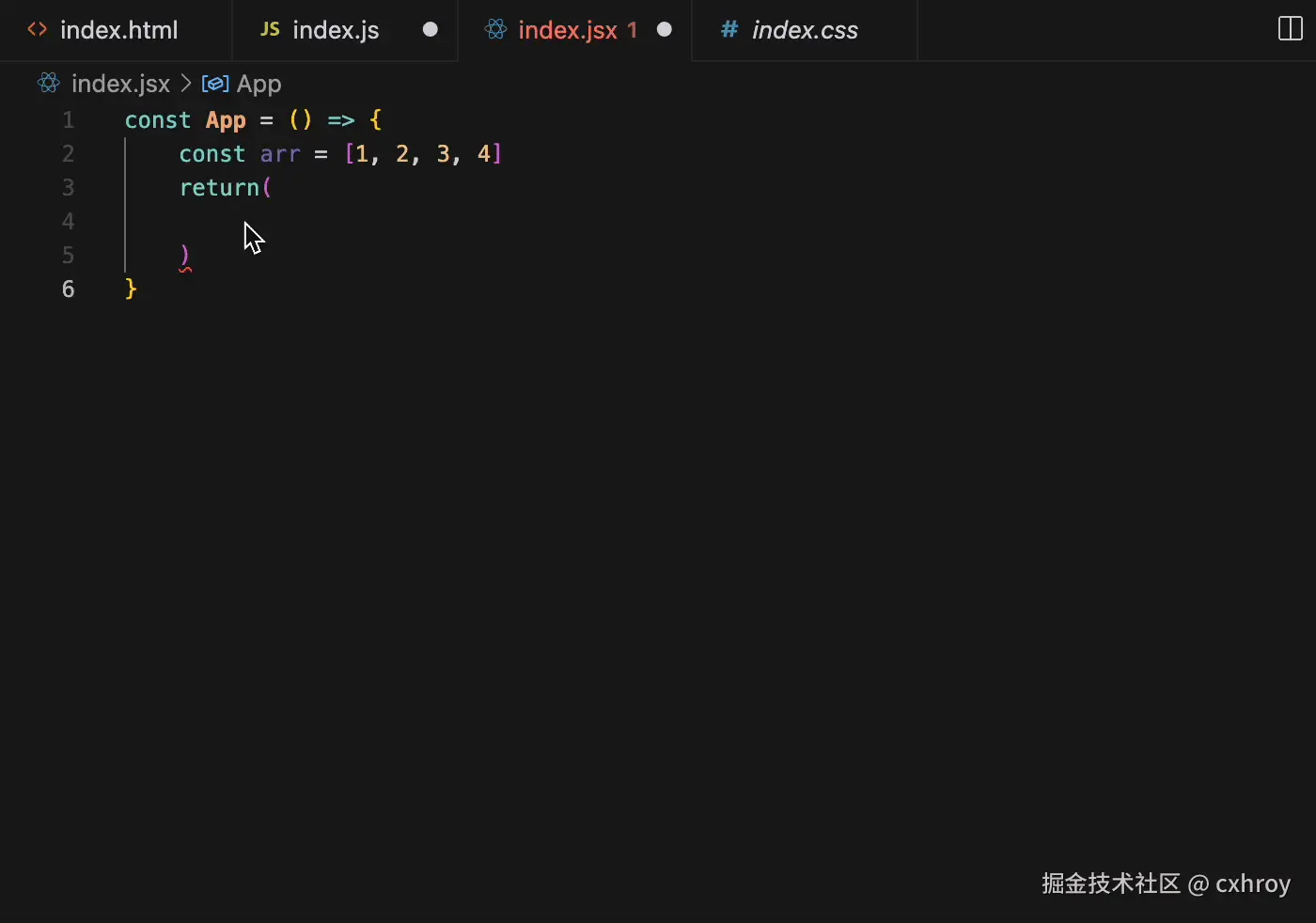Open the App breadcrumb dropdown
The height and width of the screenshot is (923, 1316).
(x=258, y=83)
